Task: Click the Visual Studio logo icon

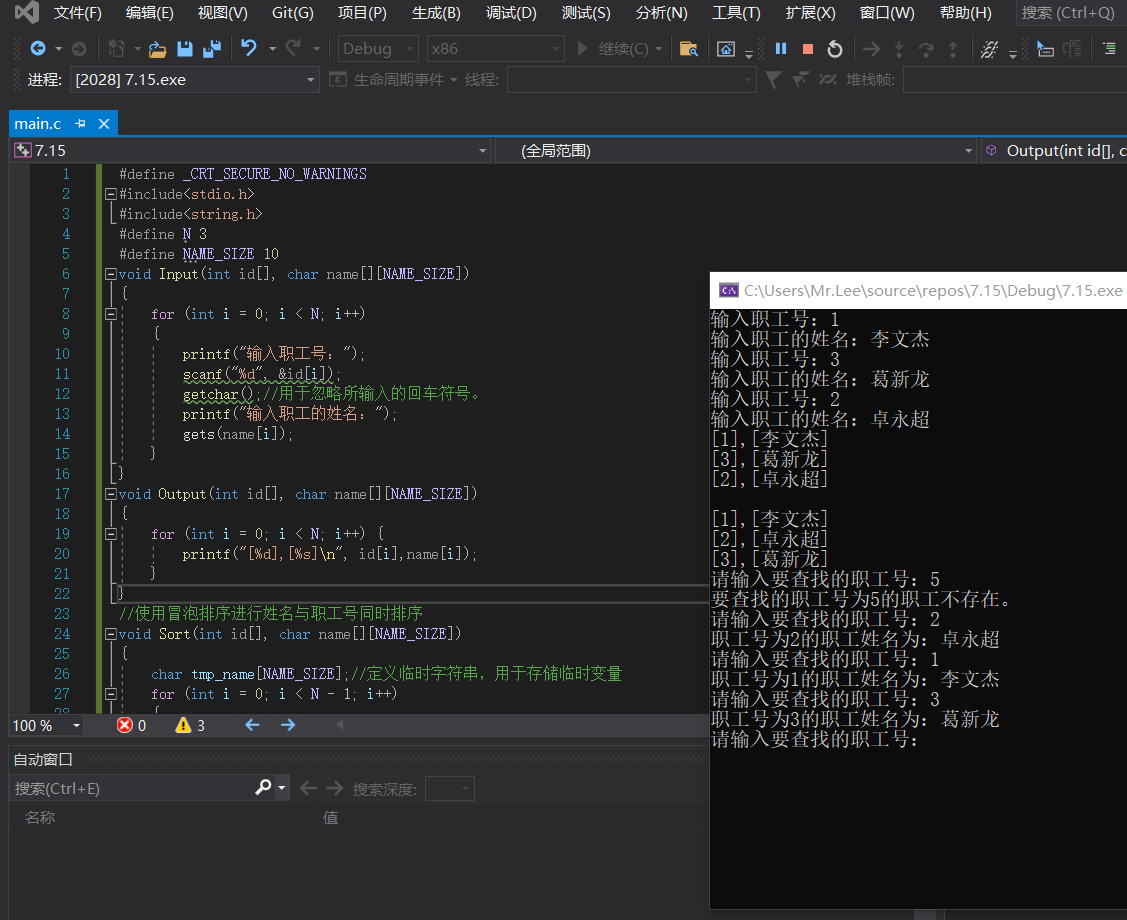Action: pos(27,12)
